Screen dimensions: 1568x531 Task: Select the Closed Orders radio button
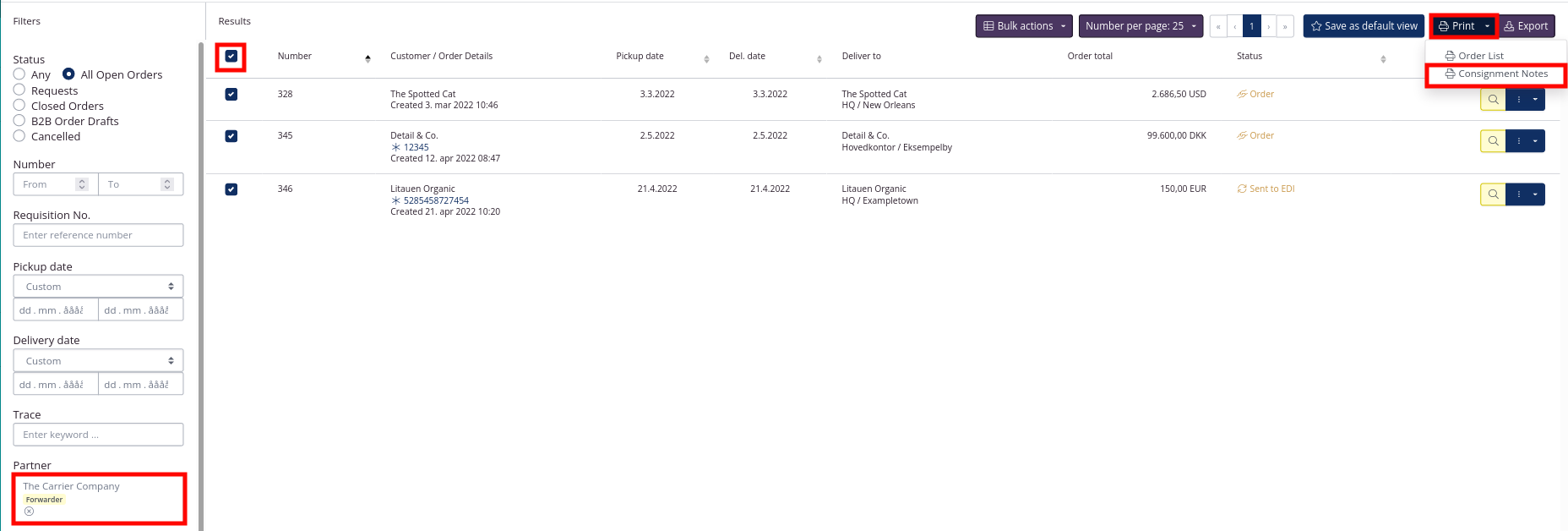[x=19, y=106]
